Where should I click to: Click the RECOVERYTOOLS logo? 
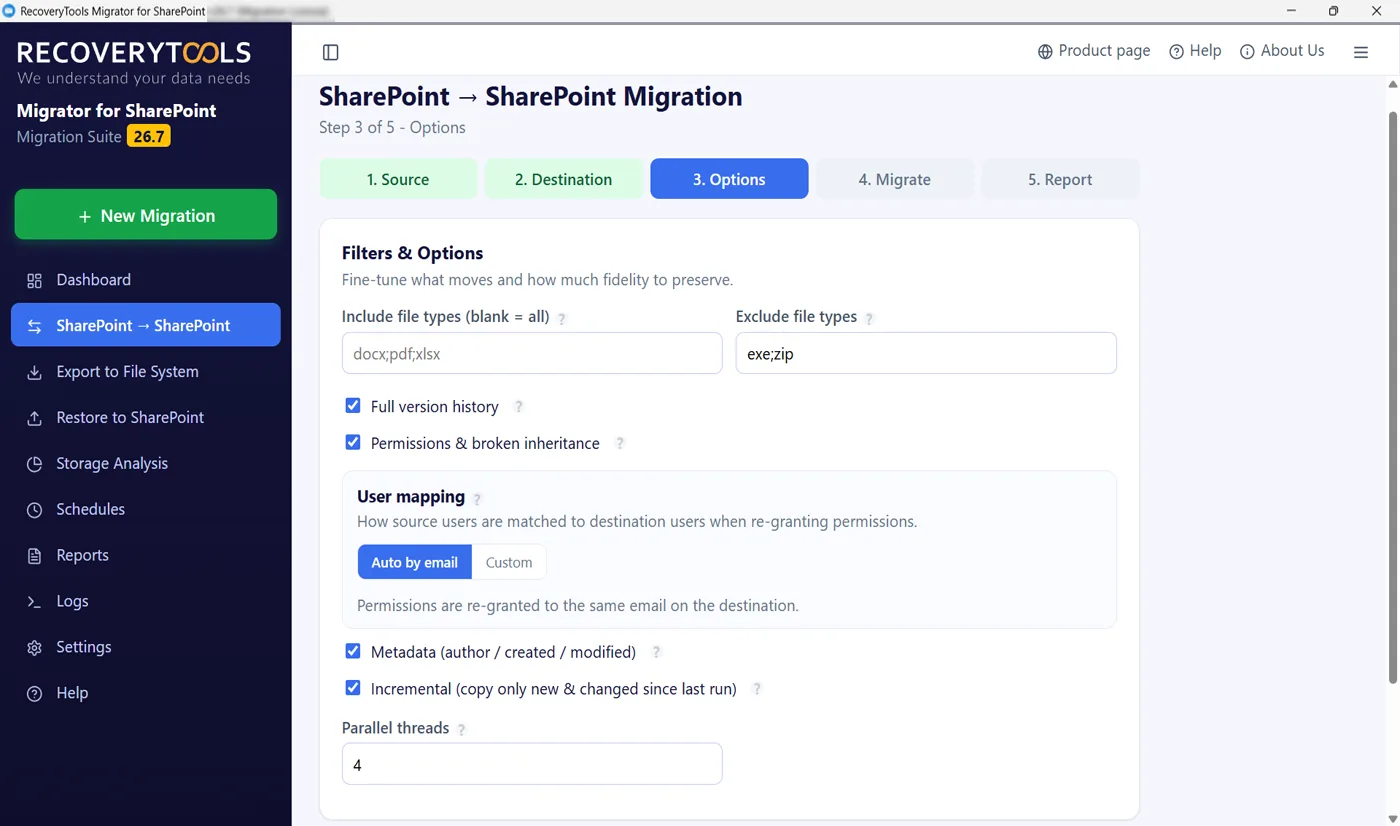(134, 52)
